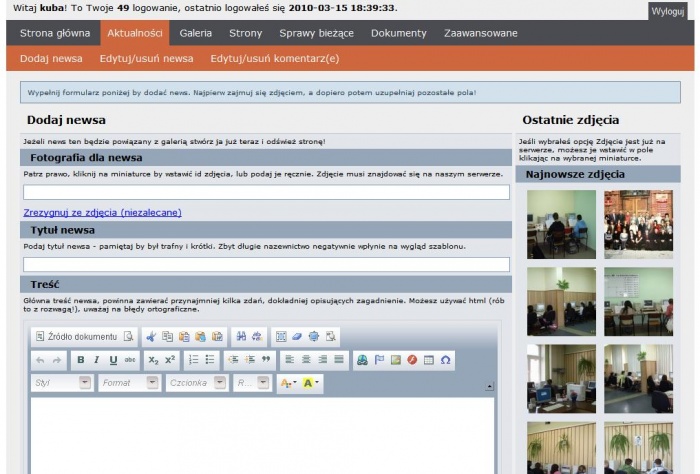Click the photo id input field
This screenshot has width=700, height=474.
[267, 192]
